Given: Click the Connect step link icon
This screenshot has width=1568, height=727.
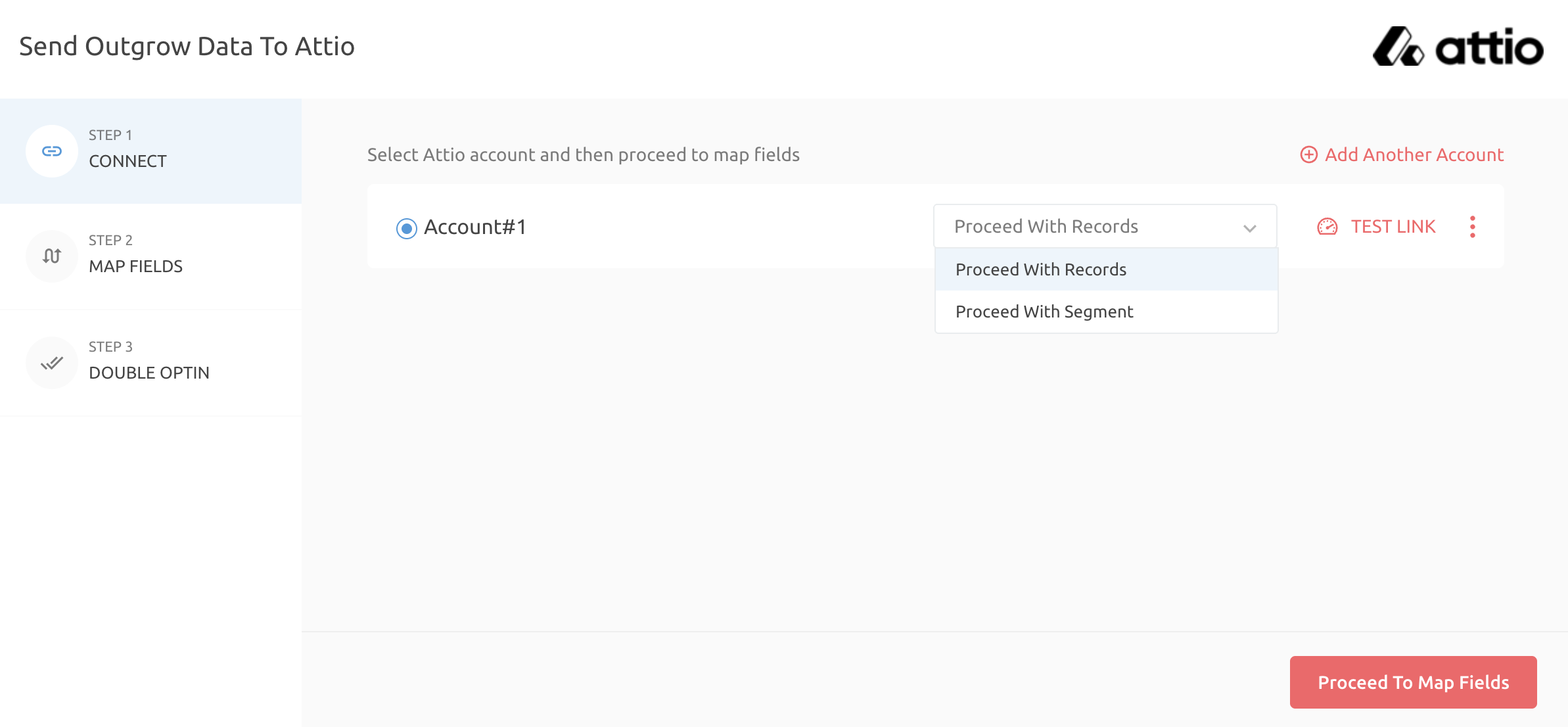Looking at the screenshot, I should pyautogui.click(x=52, y=151).
